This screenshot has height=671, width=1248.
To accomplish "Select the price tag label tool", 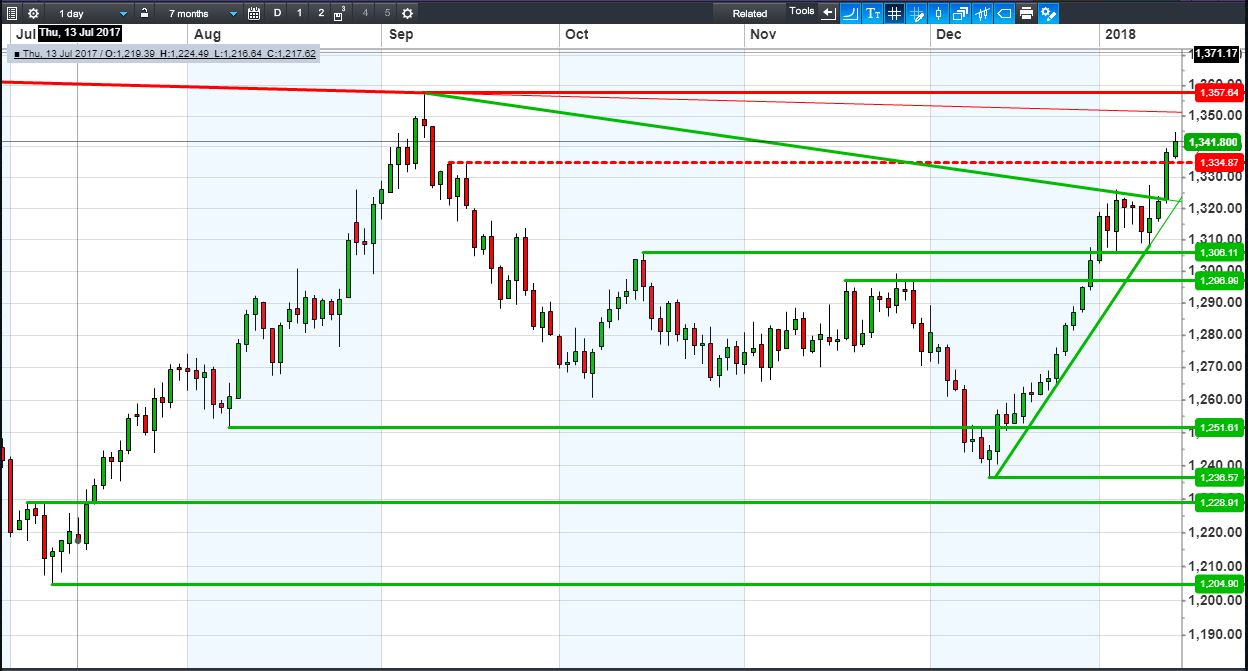I will (1004, 13).
